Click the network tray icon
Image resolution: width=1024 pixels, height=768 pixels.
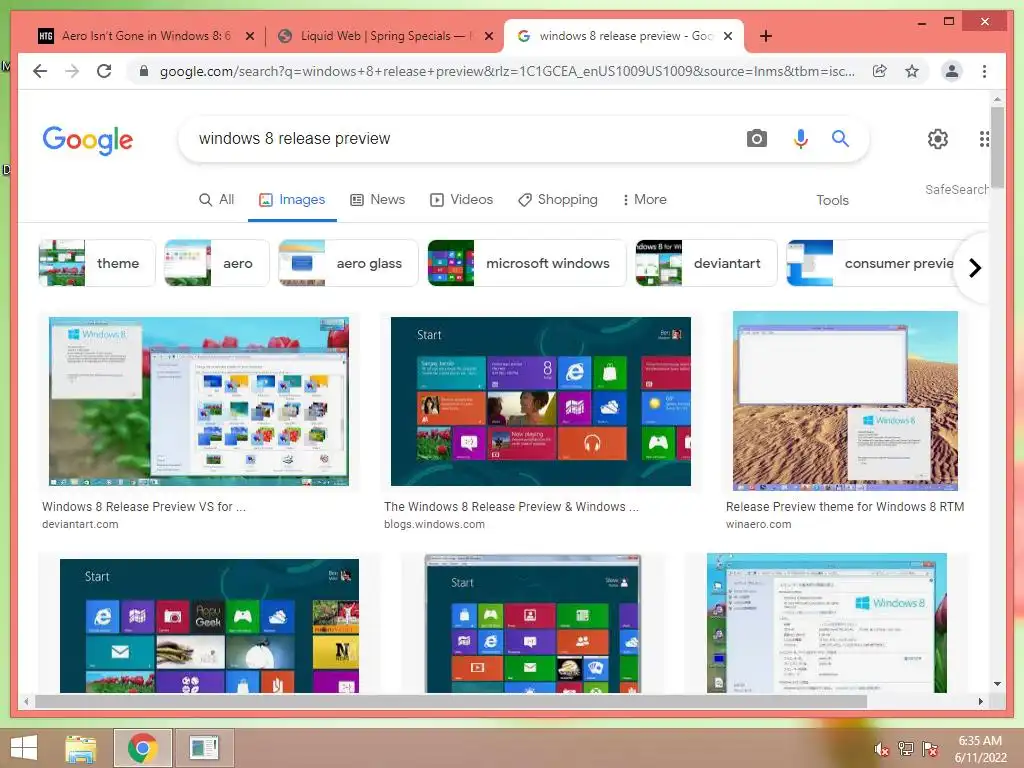coord(905,749)
